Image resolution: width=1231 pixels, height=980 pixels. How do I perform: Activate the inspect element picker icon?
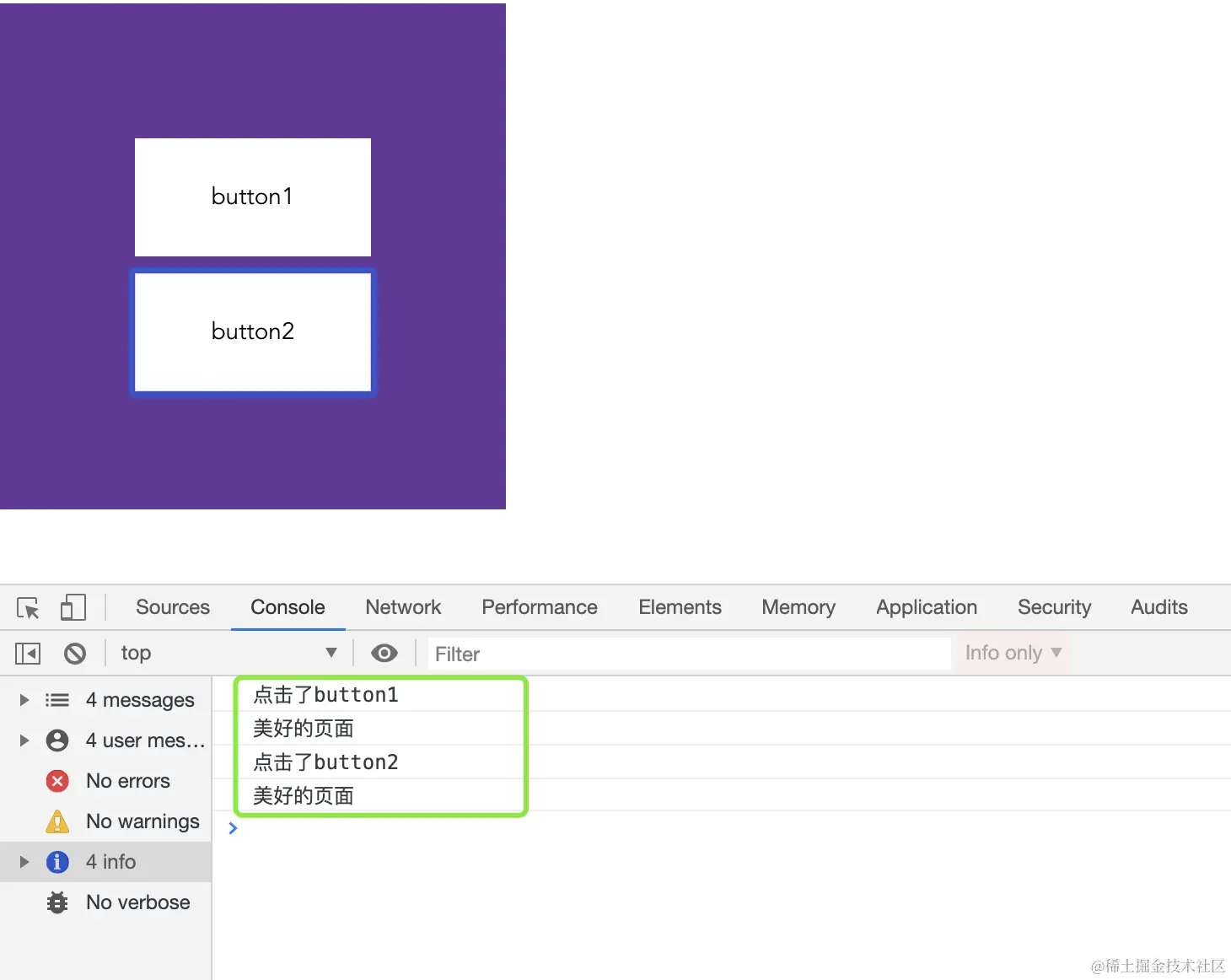[x=28, y=608]
